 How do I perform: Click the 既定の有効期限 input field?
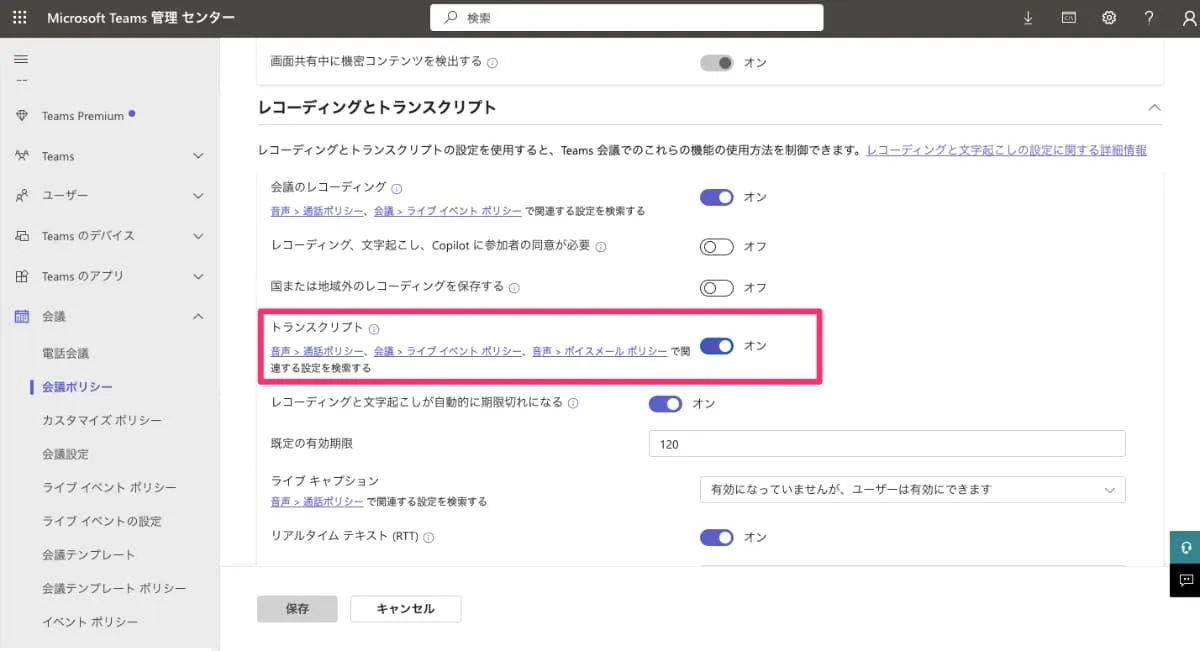(x=885, y=443)
